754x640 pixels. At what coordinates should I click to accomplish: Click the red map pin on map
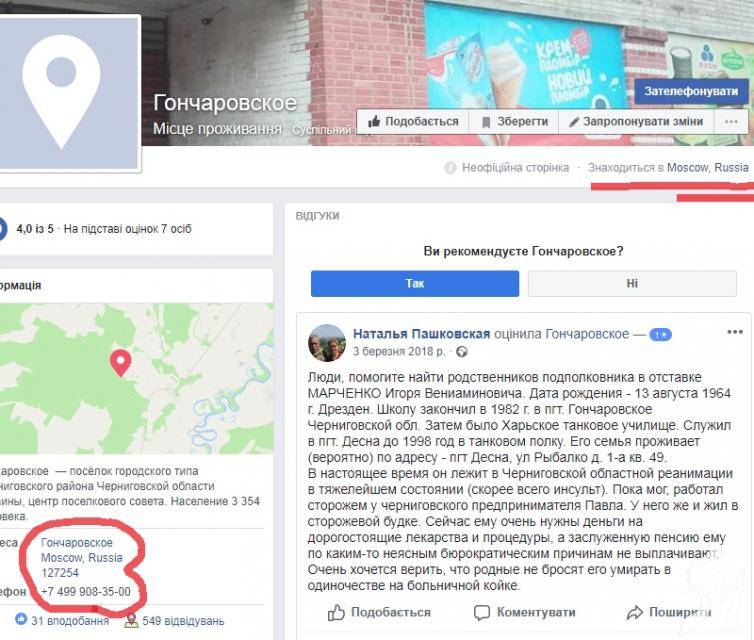(120, 363)
